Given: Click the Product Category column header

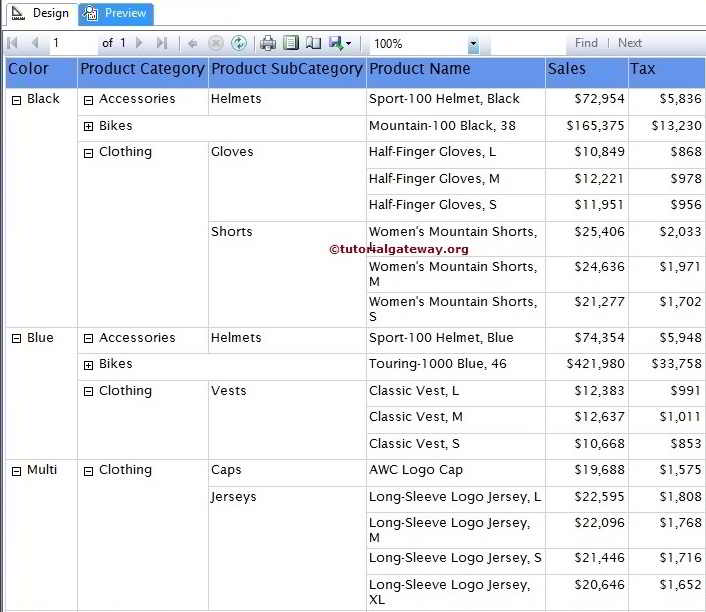Looking at the screenshot, I should pos(143,73).
